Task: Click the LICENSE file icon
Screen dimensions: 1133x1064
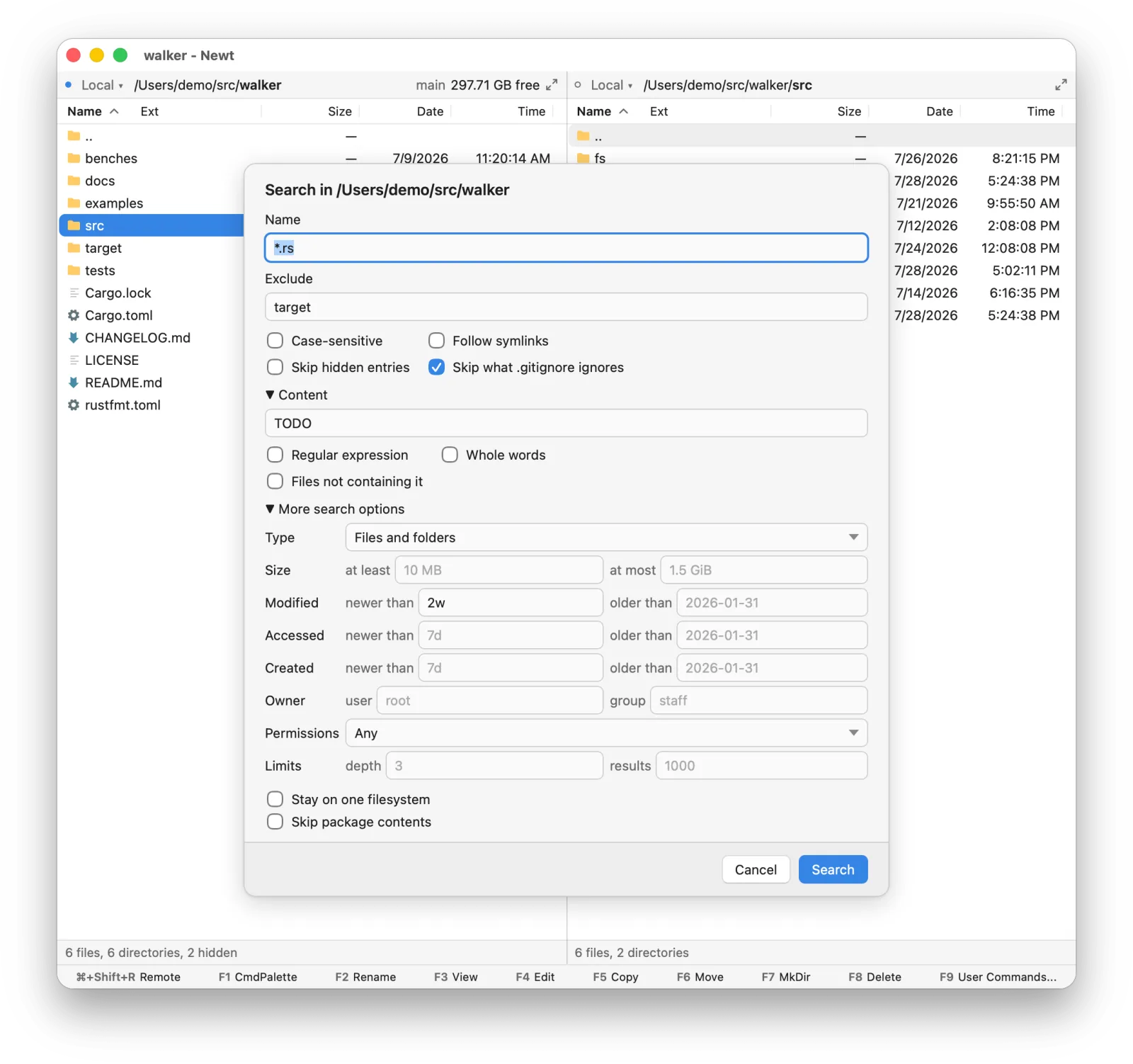Action: point(74,360)
